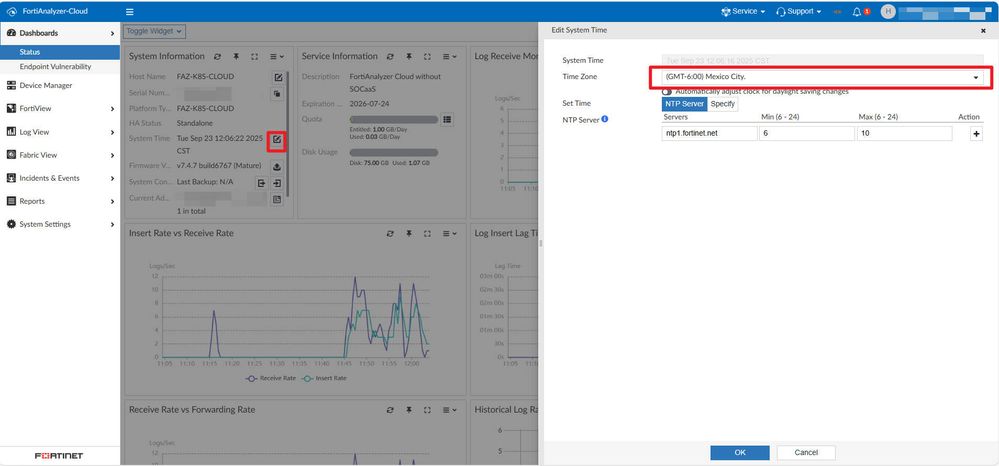Open Reports in the sidebar
The width and height of the screenshot is (999, 466).
pyautogui.click(x=60, y=201)
